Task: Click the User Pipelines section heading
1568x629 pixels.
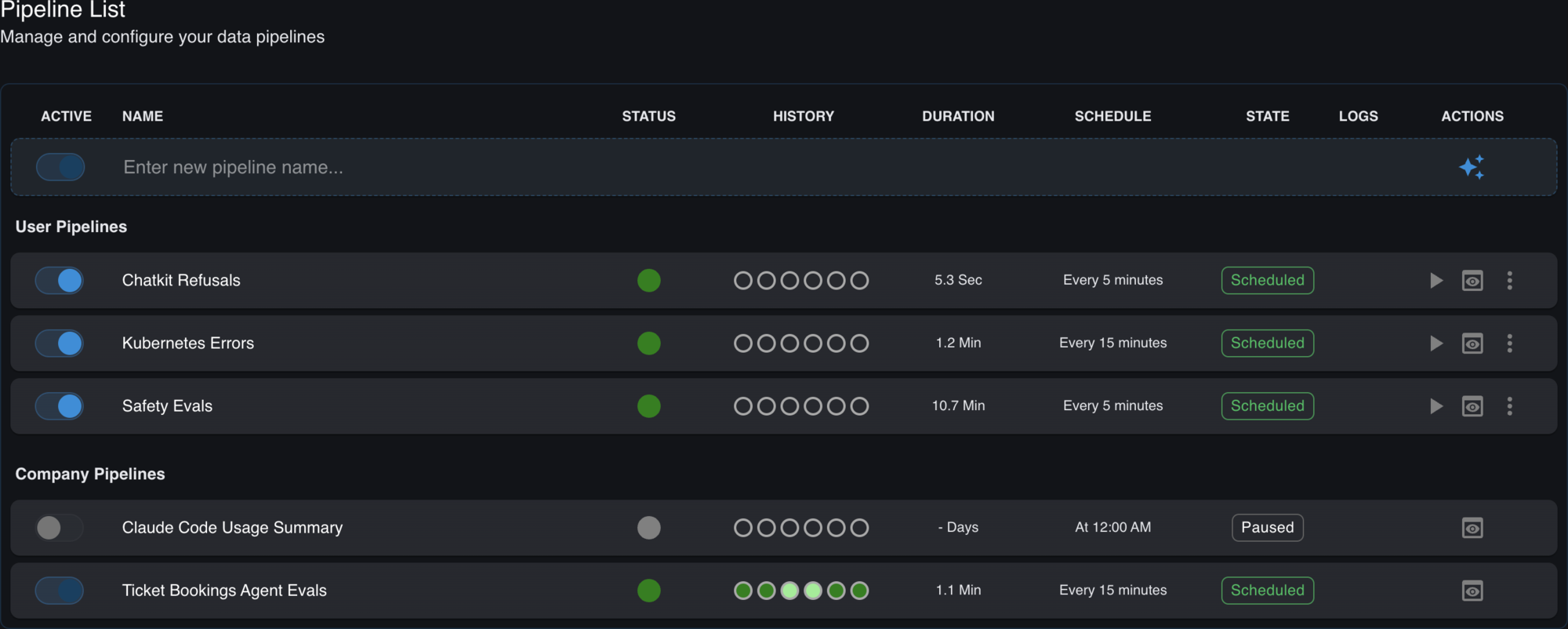Action: pyautogui.click(x=71, y=227)
